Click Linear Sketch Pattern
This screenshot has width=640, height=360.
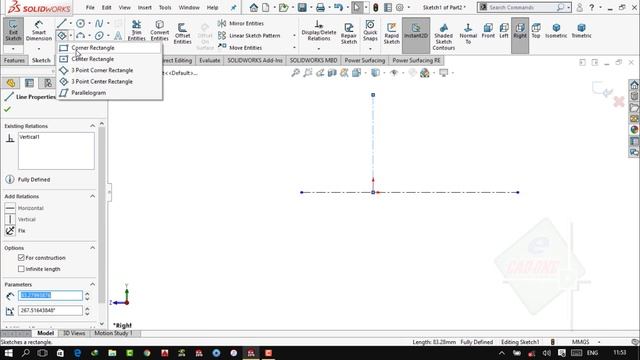tap(249, 36)
